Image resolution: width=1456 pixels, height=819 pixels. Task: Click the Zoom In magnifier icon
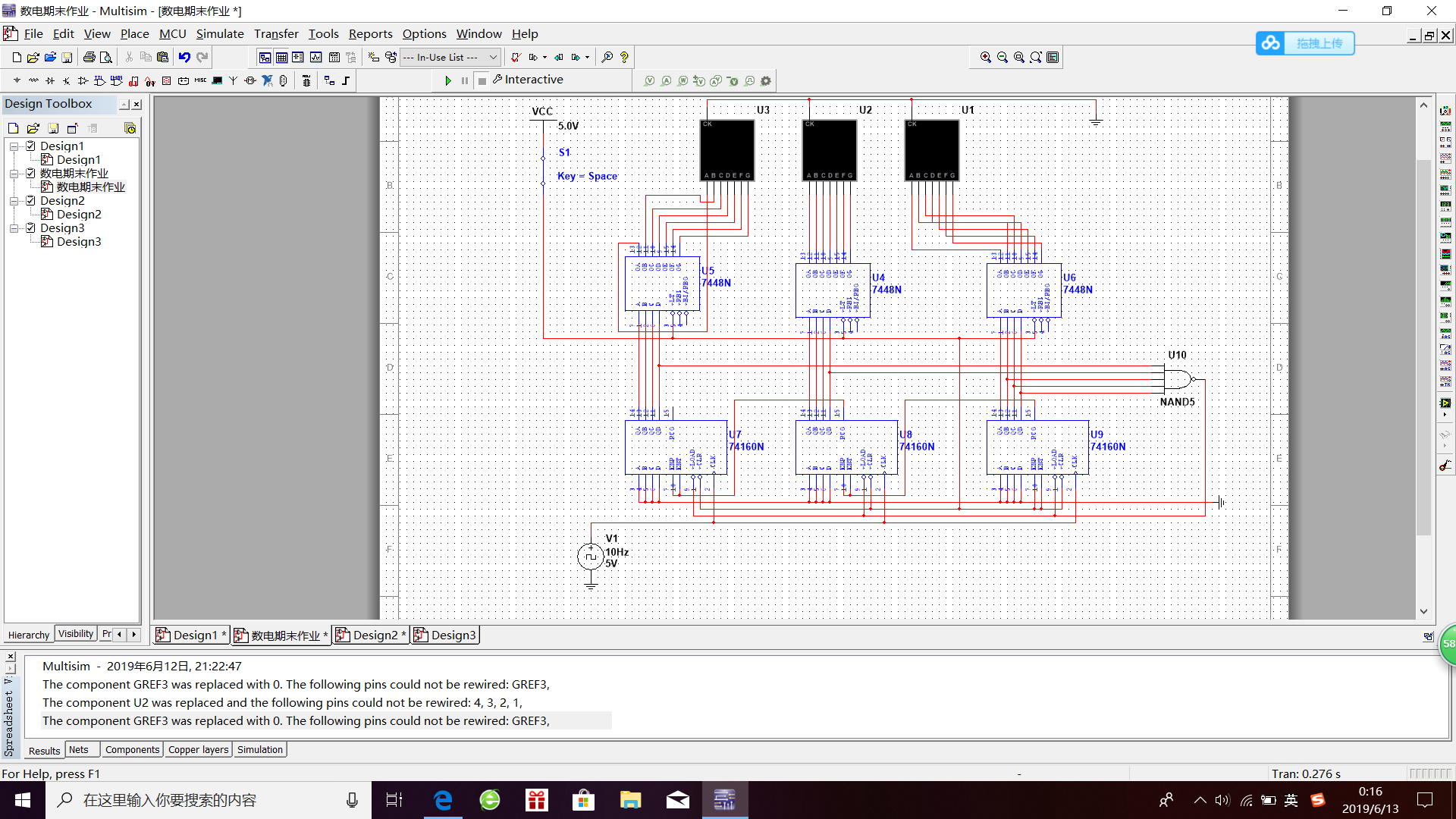[x=985, y=57]
